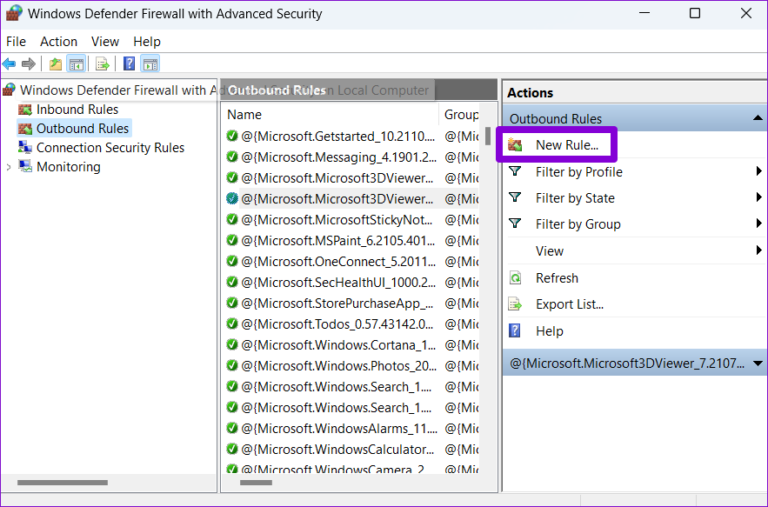Screen dimensions: 768x507
Task: Click the tree pane horizontal scrollbar thumb
Action: coord(63,483)
